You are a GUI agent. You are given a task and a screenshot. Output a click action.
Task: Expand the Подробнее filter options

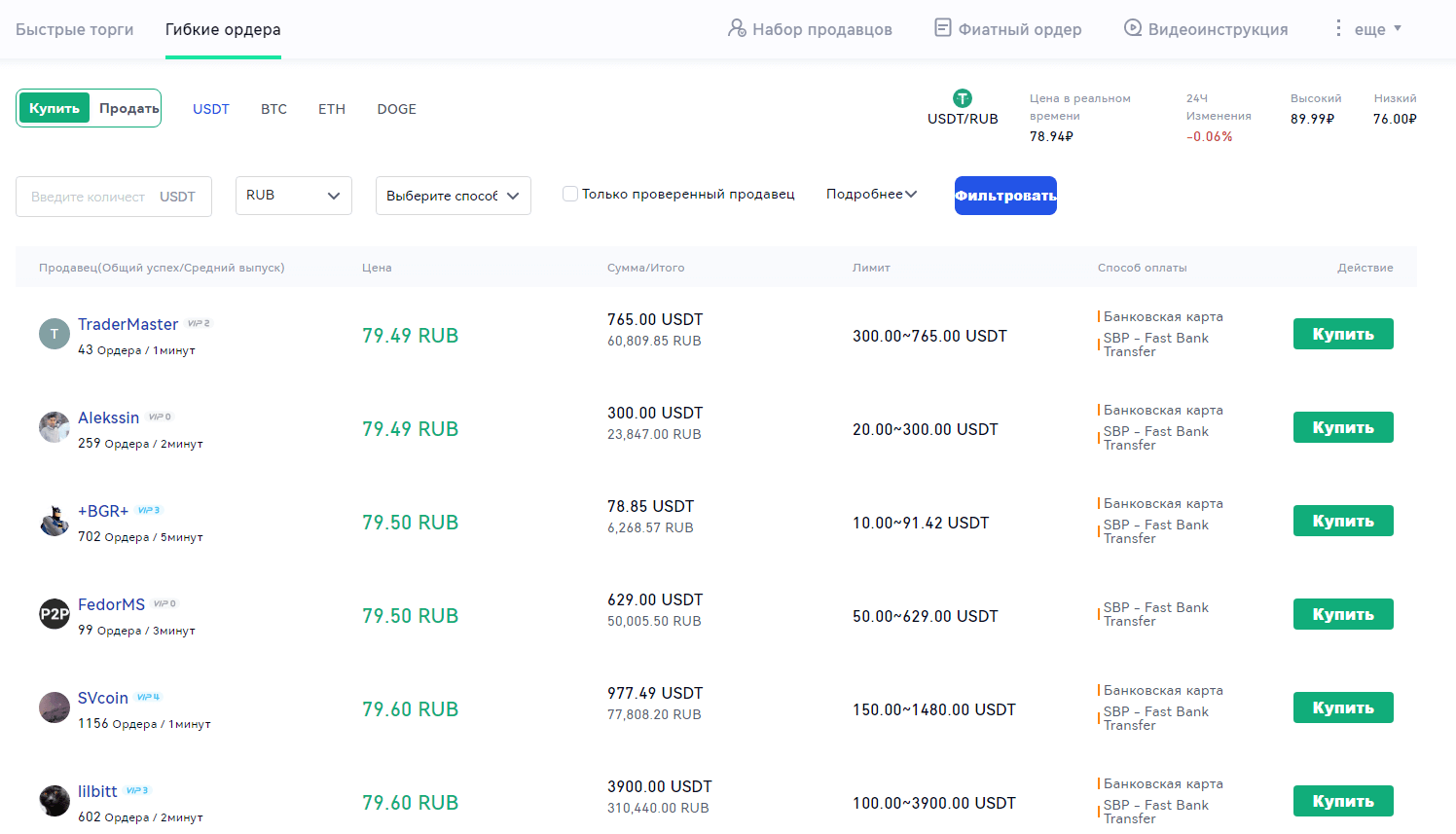[x=871, y=195]
